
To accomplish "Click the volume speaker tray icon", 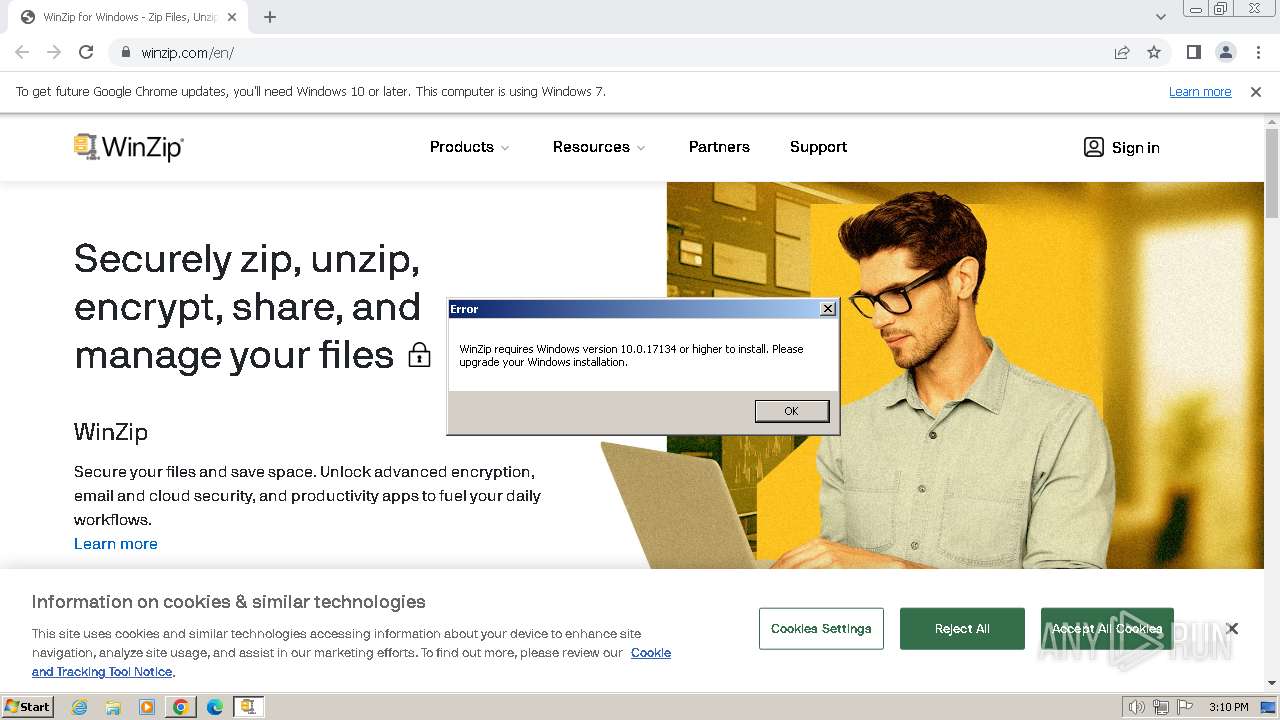I will [x=1137, y=707].
